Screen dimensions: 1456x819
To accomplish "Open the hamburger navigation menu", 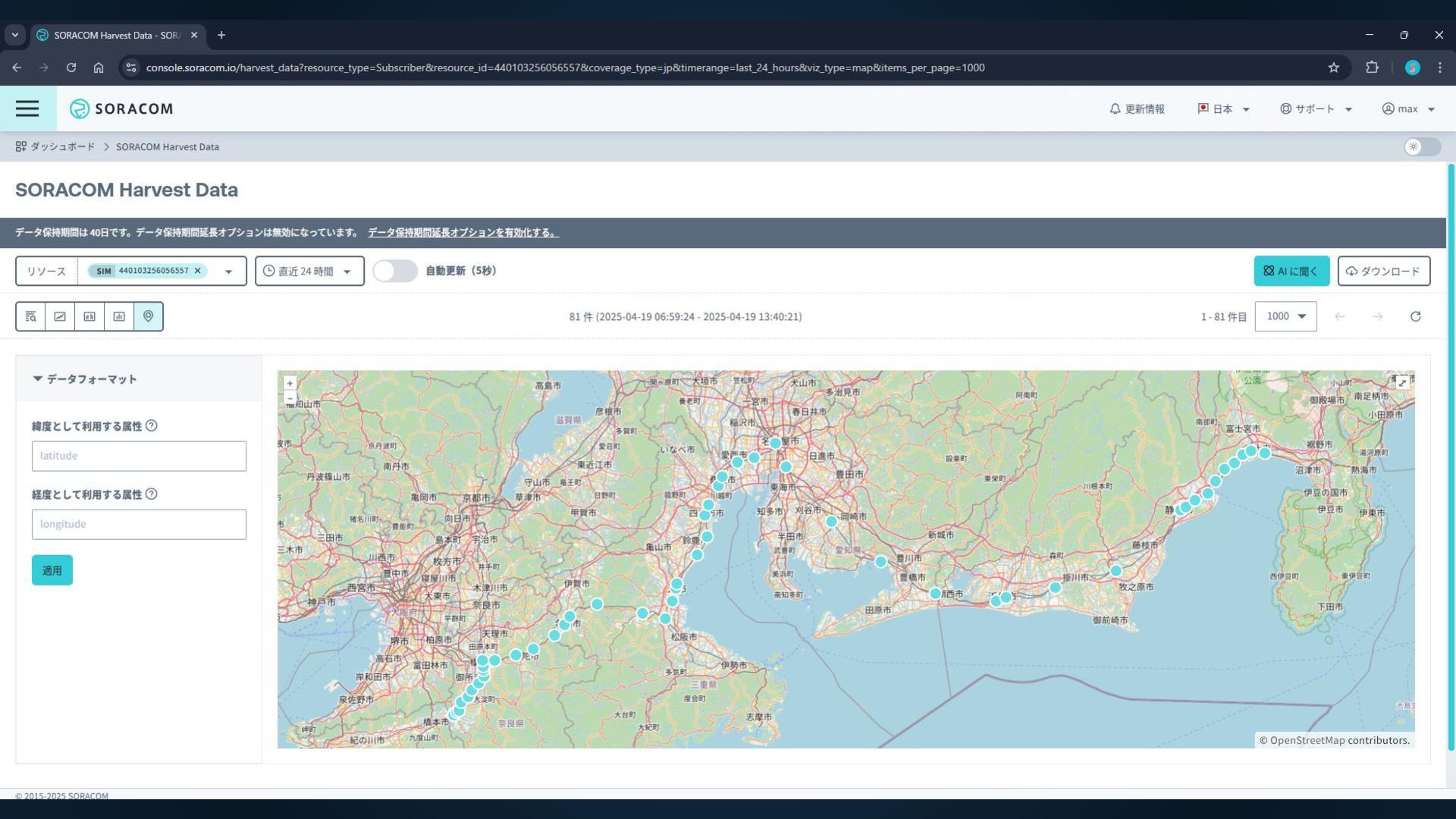I will pos(27,108).
